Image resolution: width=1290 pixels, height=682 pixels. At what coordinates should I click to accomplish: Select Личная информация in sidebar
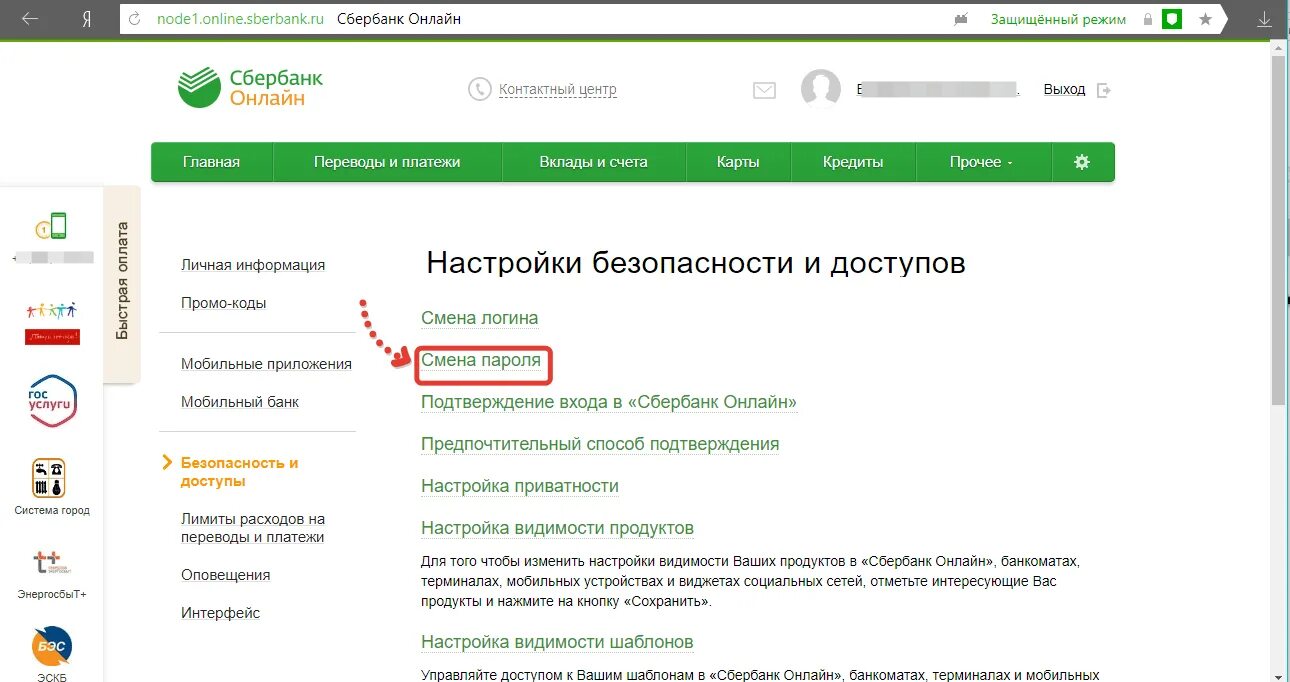click(253, 265)
